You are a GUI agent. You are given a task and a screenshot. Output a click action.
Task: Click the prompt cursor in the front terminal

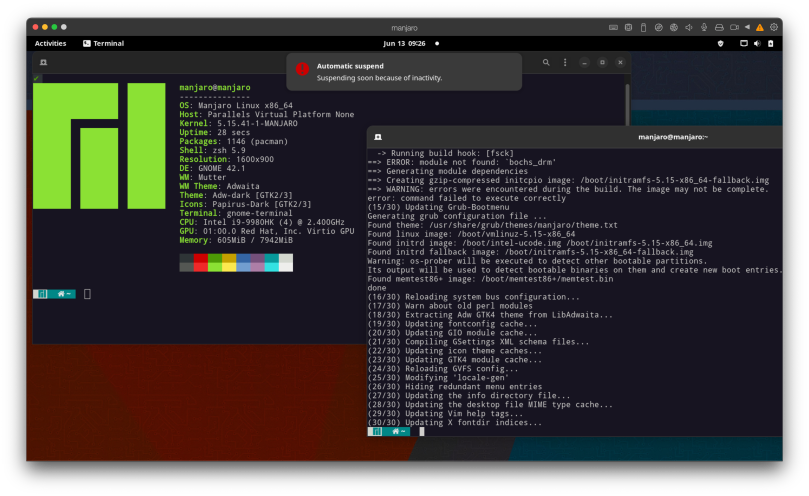pyautogui.click(x=422, y=431)
